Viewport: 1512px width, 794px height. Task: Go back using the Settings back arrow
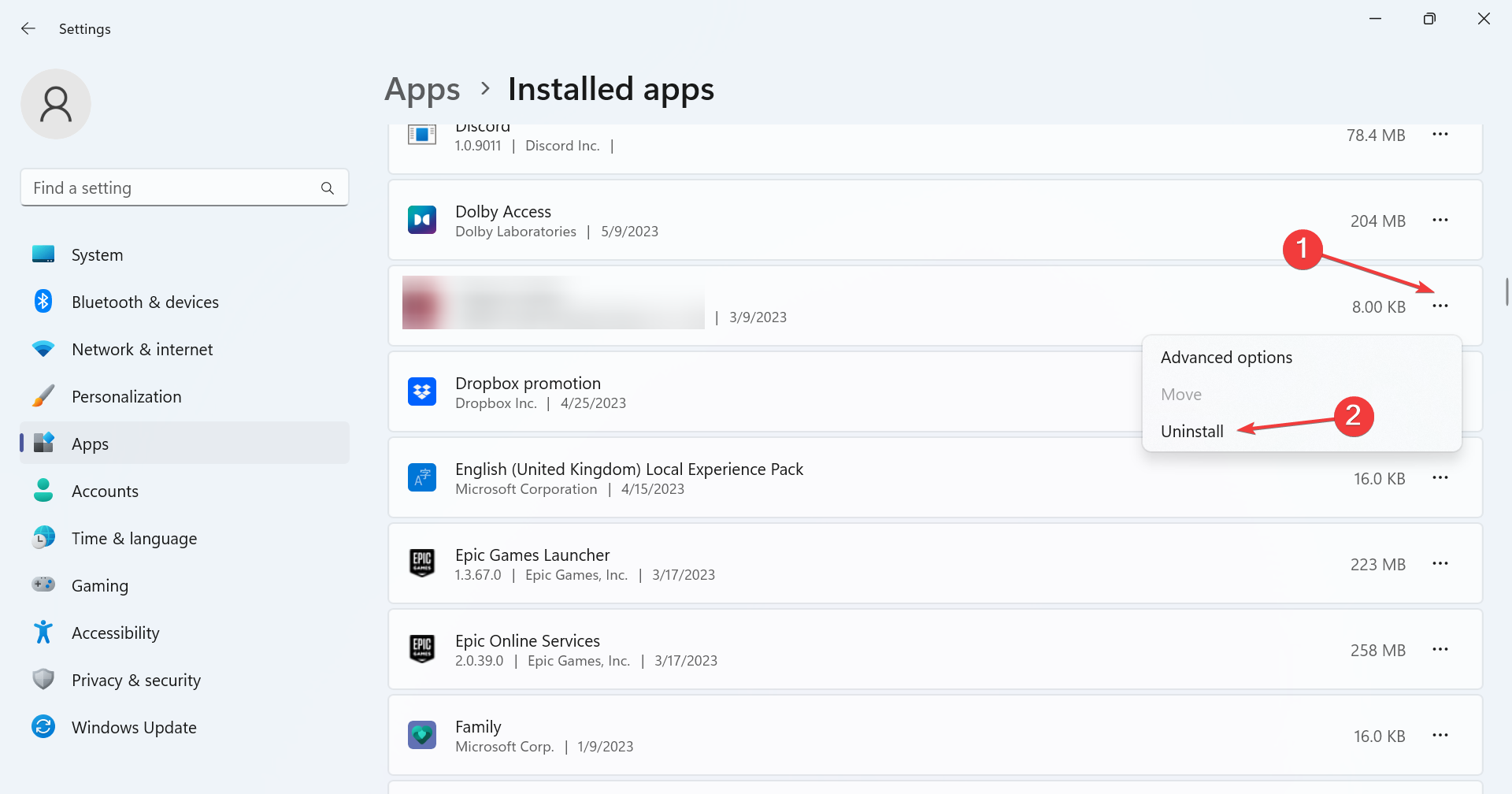pyautogui.click(x=28, y=28)
